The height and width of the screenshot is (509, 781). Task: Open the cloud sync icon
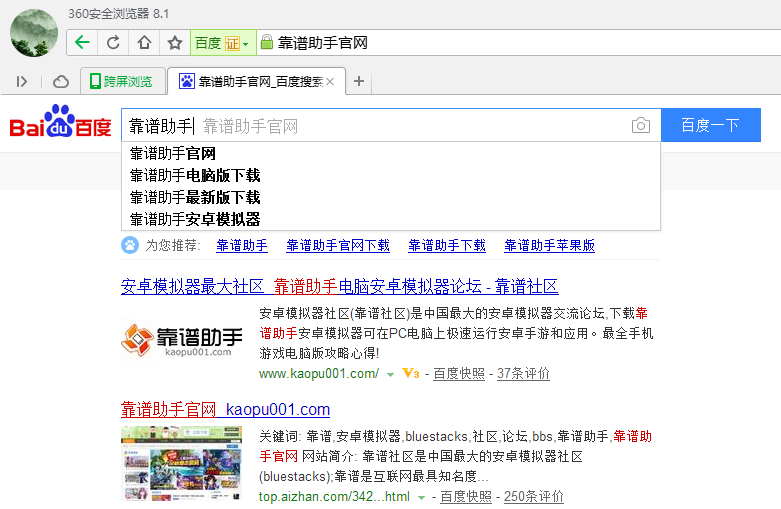click(x=61, y=81)
